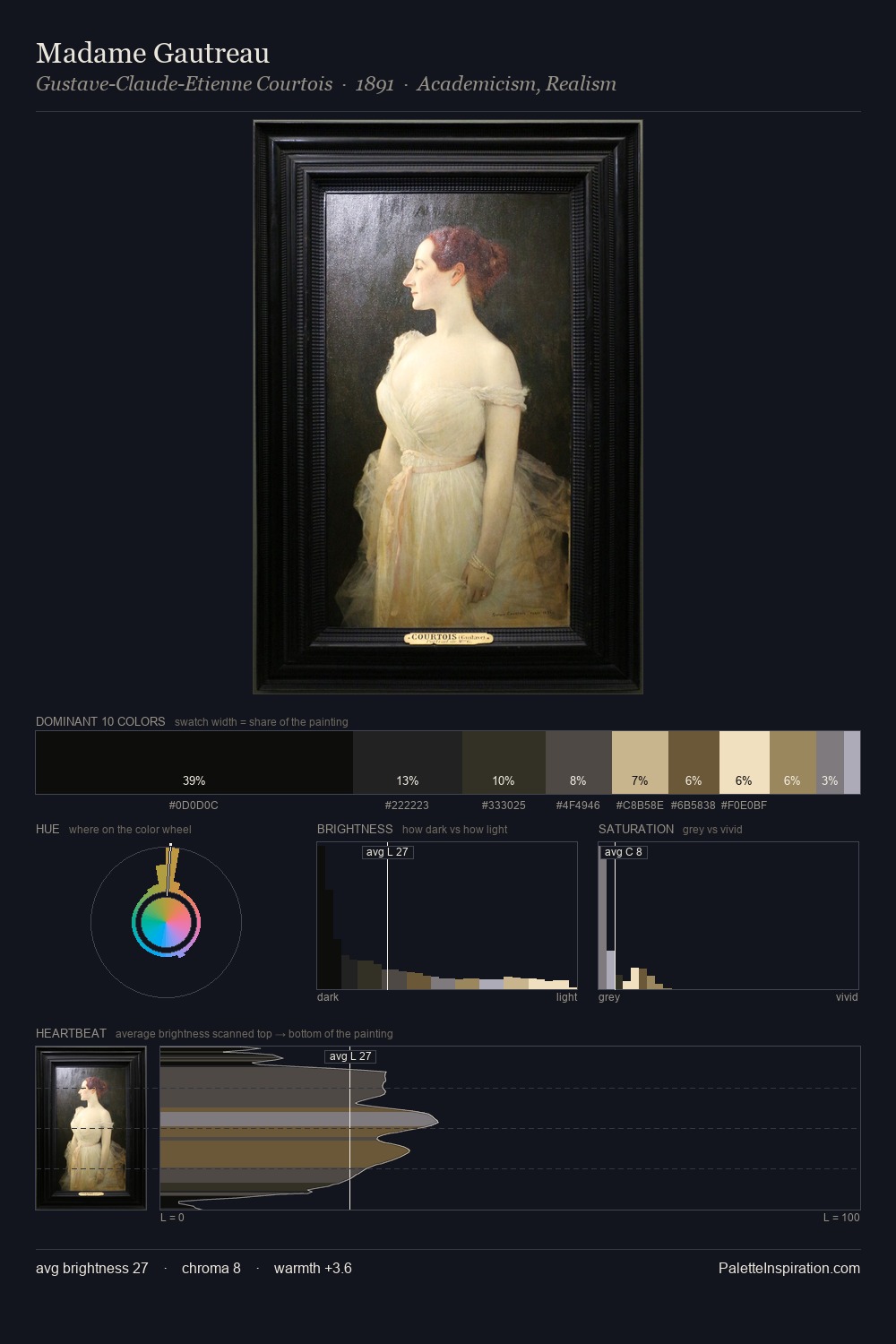Select the 7% beige #C8B58E swatch
Viewport: 896px width, 1344px height.
coord(640,762)
